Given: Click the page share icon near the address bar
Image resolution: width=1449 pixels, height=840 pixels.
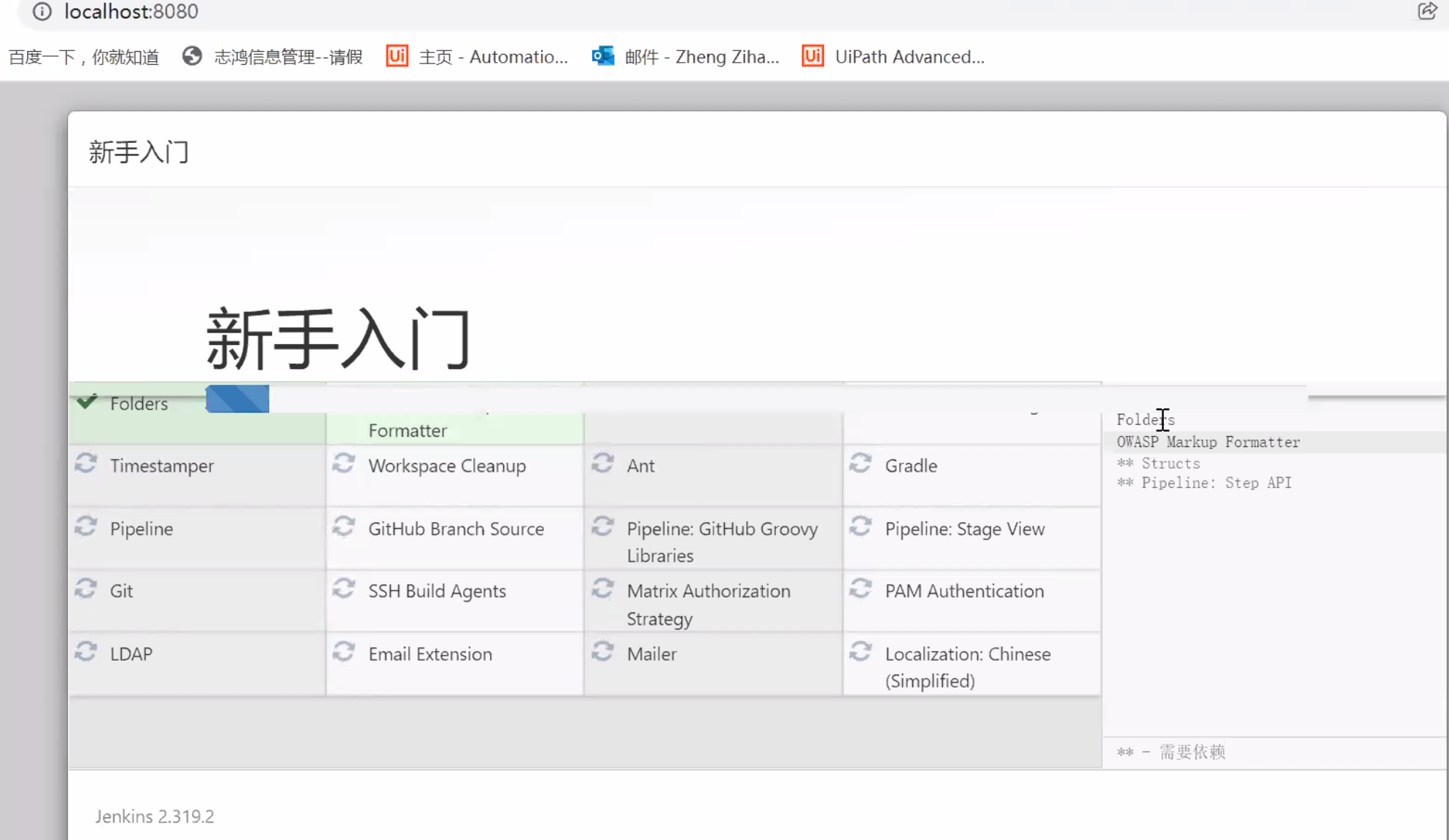Looking at the screenshot, I should click(1426, 12).
